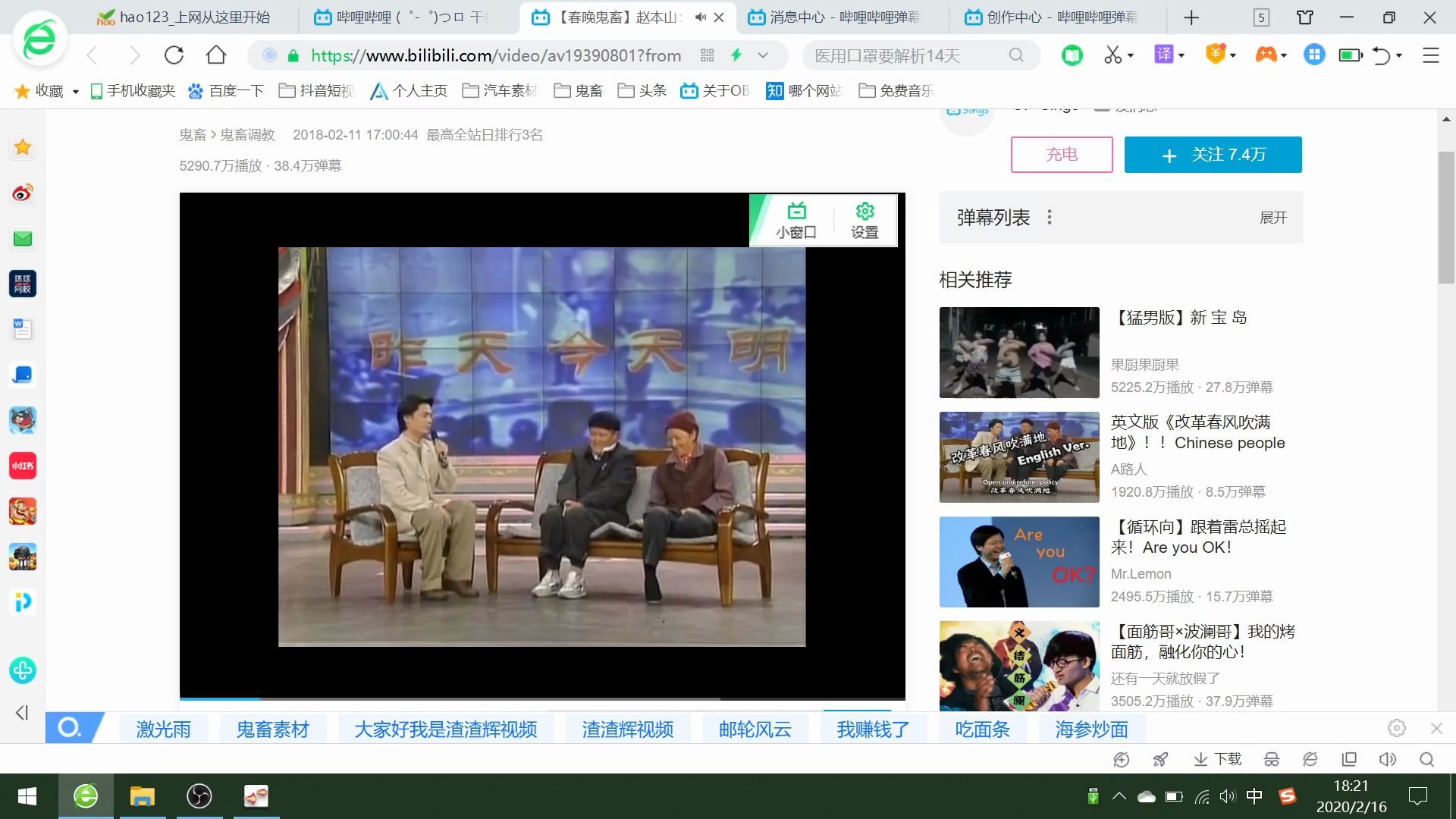Open the Windows Start menu

(27, 796)
